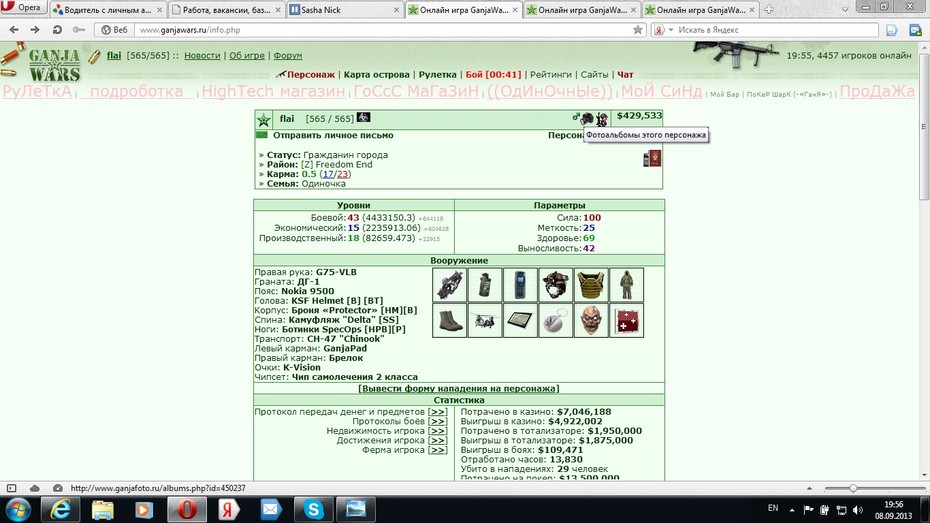Click the browser Back arrow
Viewport: 930px width, 523px height.
[x=14, y=30]
